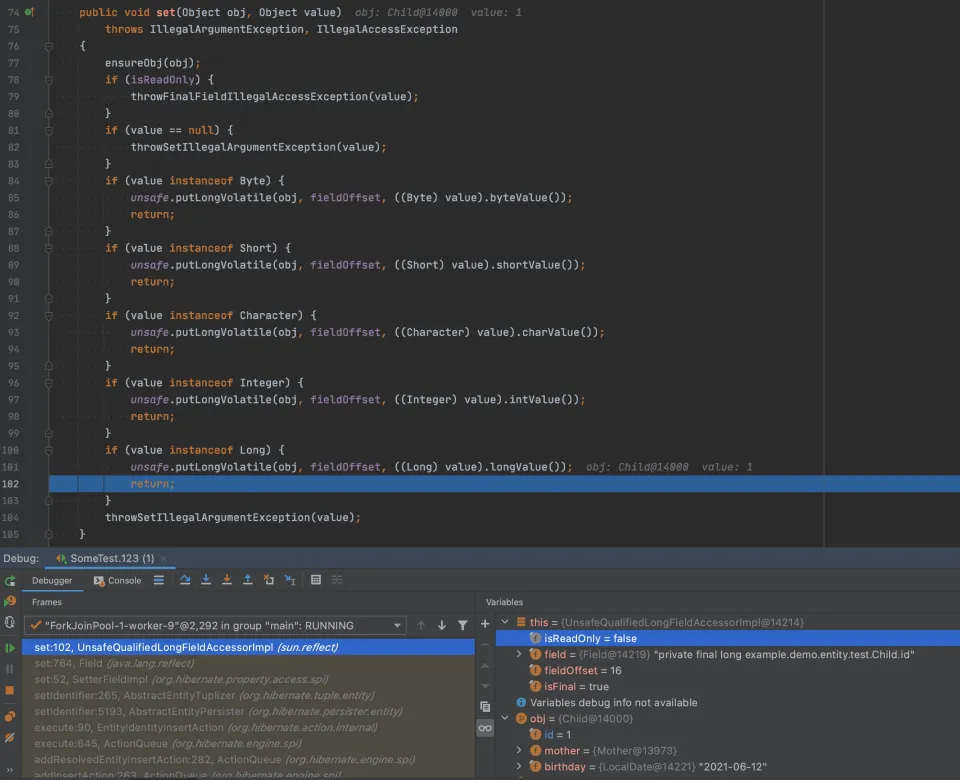
Task: Select the next frame with the down arrow
Action: pos(442,625)
